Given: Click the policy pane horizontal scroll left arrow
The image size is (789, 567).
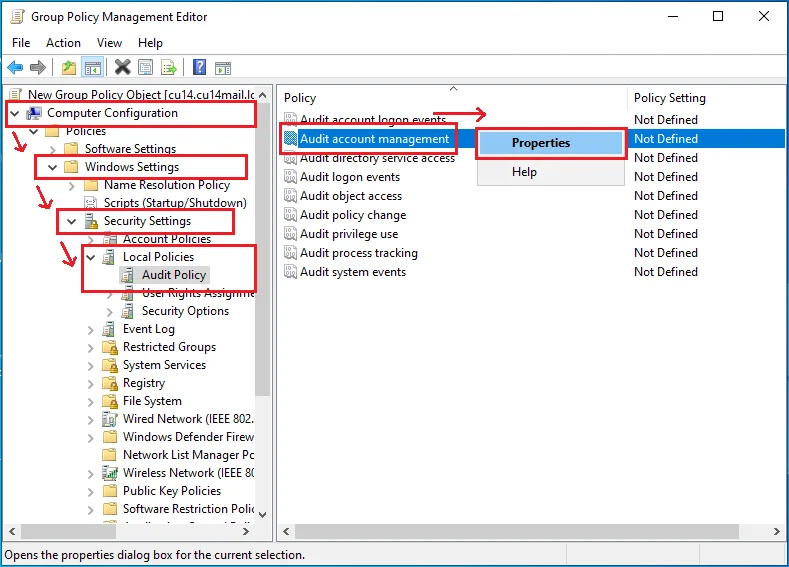Looking at the screenshot, I should click(286, 531).
